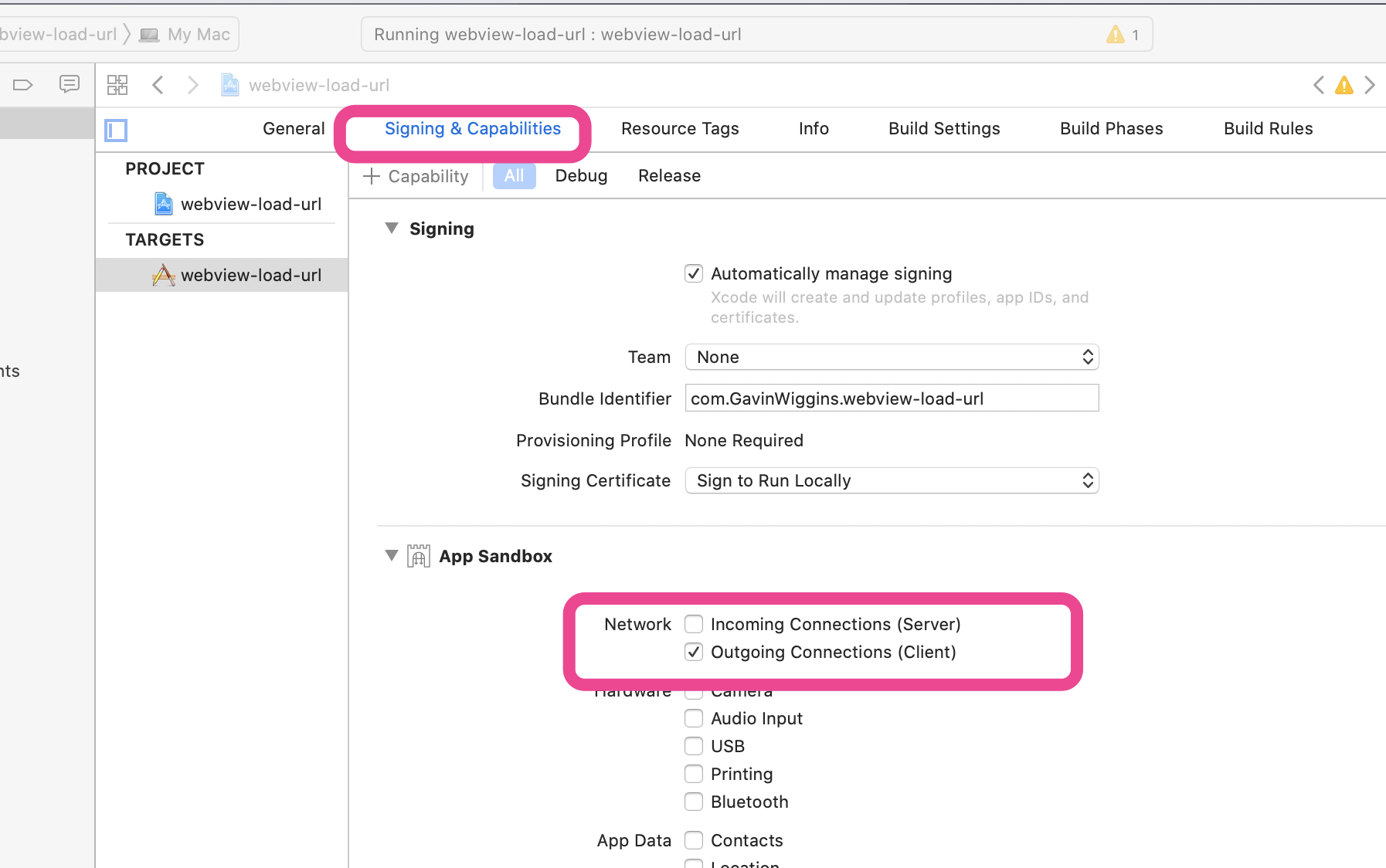Open the Build Phases tab
The image size is (1386, 868).
pos(1111,129)
